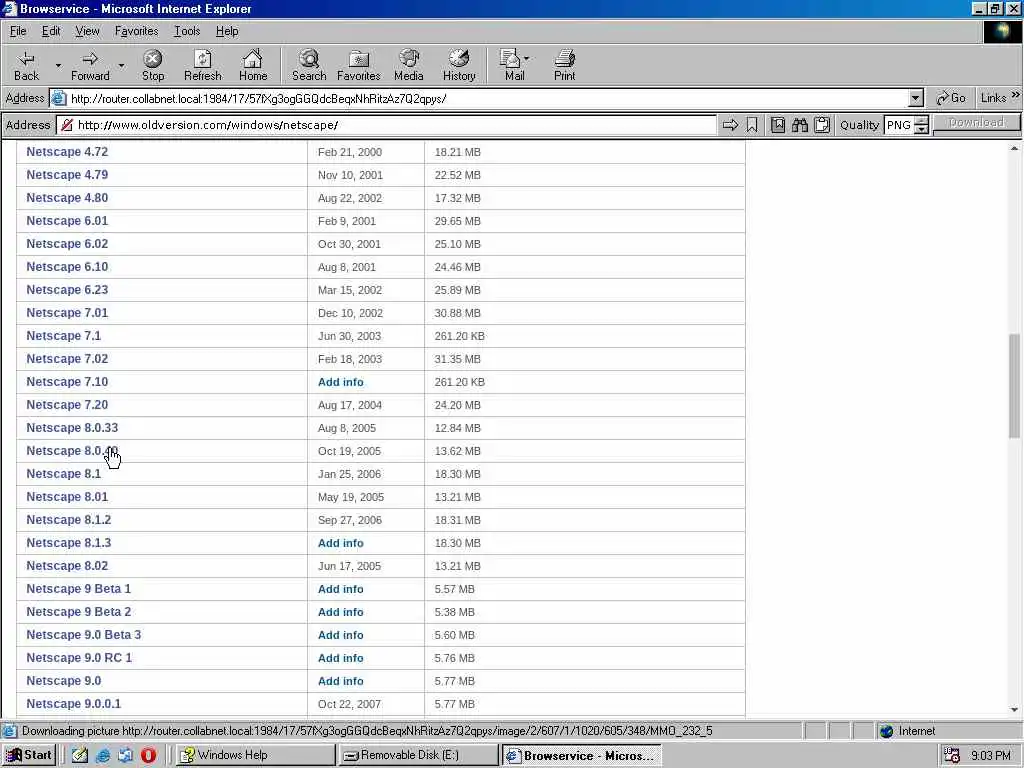Click the Start button on the taskbar
Image resolution: width=1024 pixels, height=768 pixels.
tap(29, 755)
